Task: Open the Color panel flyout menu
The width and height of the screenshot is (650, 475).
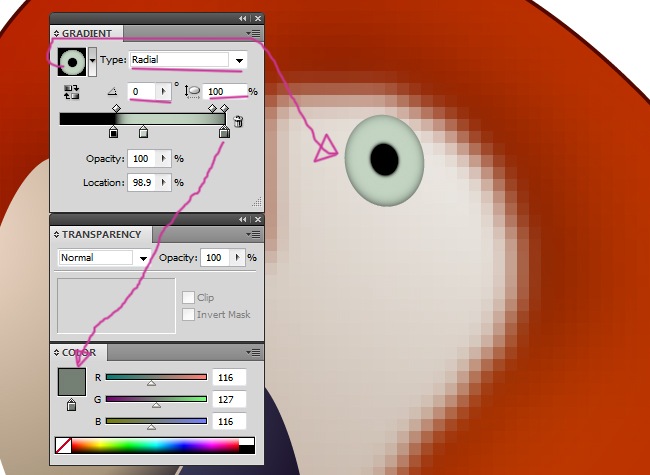Action: pyautogui.click(x=253, y=353)
